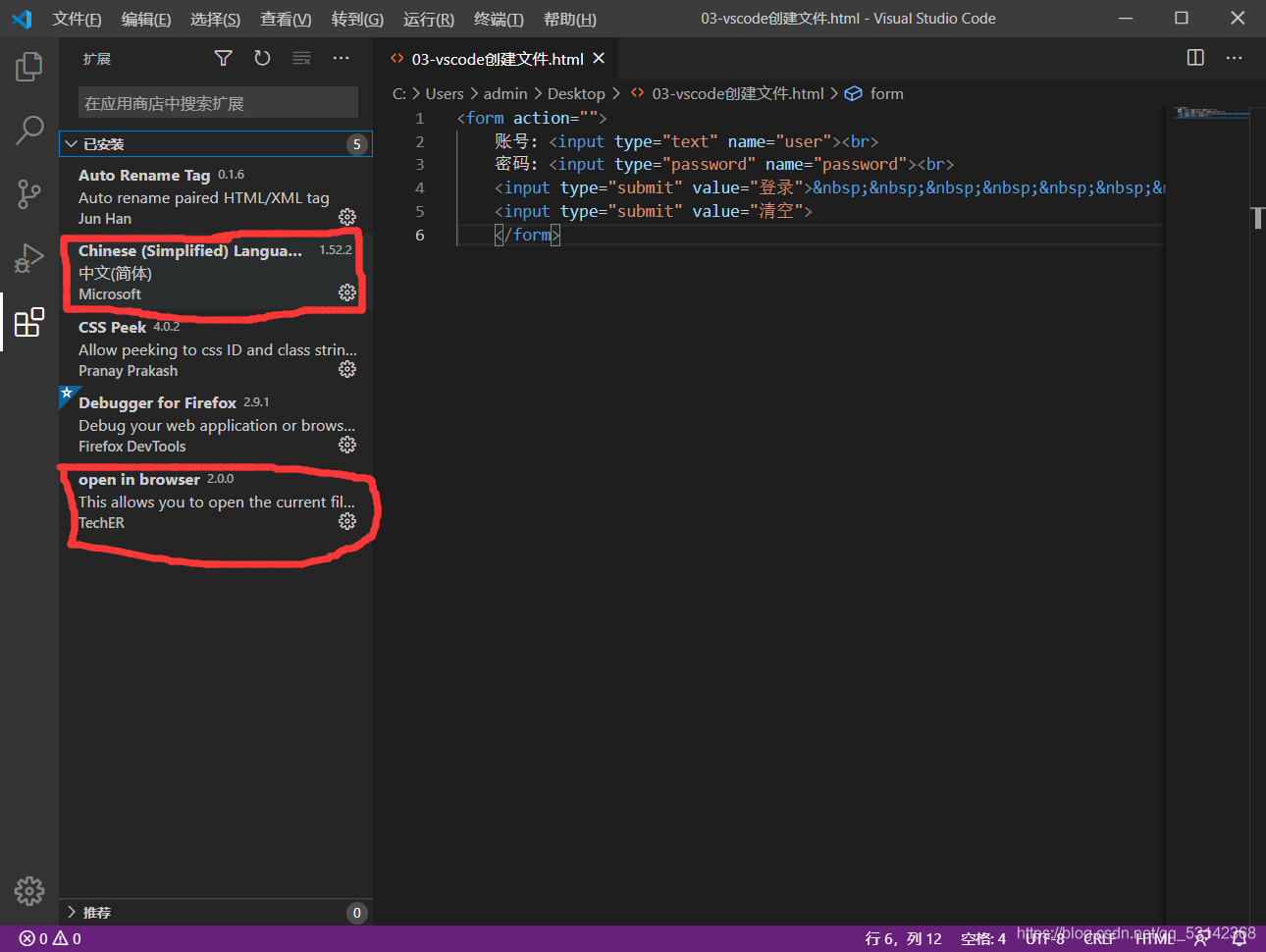The image size is (1266, 952).
Task: Click the form action code line
Action: (532, 118)
